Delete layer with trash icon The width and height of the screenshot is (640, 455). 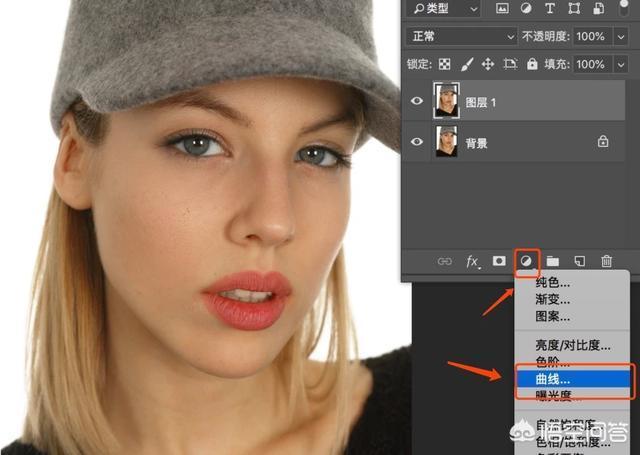606,262
